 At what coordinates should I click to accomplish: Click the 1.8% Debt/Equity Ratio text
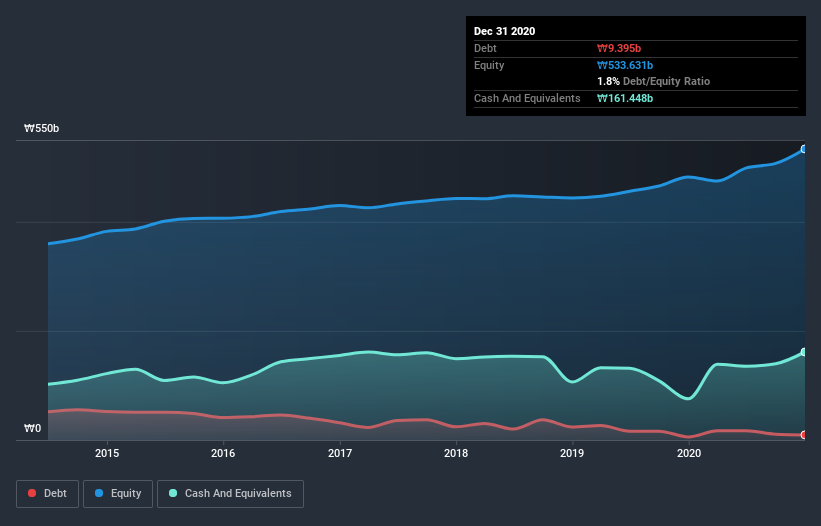tap(653, 81)
